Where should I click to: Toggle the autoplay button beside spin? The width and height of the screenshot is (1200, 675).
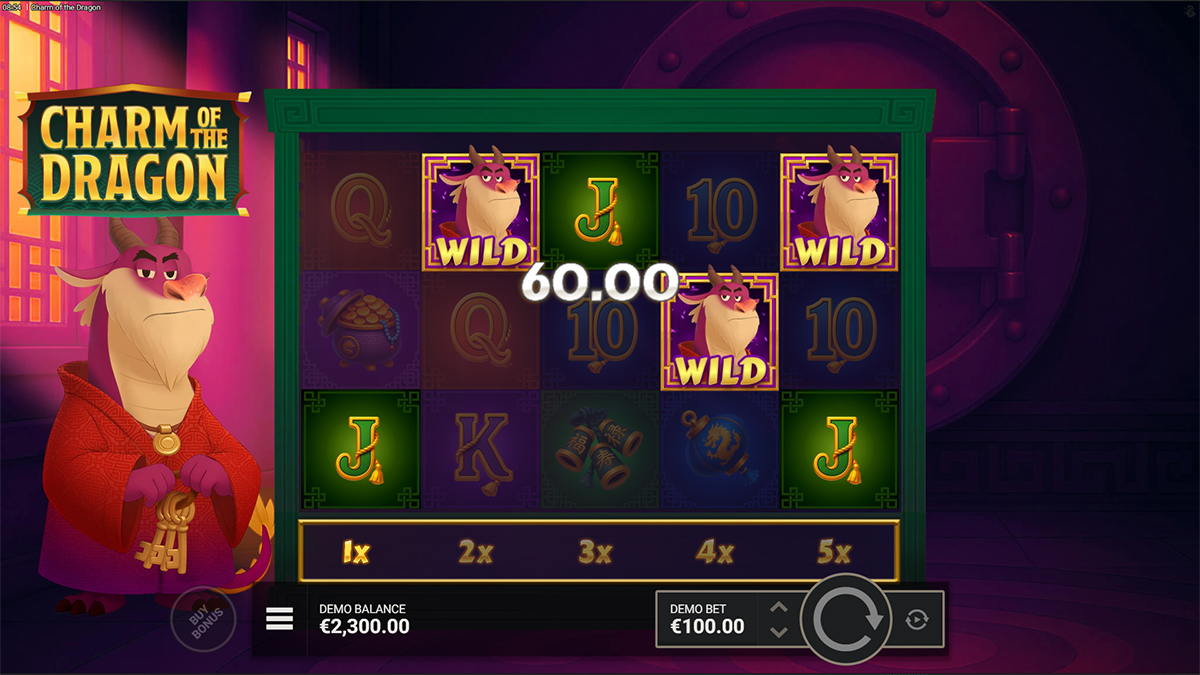coord(917,620)
